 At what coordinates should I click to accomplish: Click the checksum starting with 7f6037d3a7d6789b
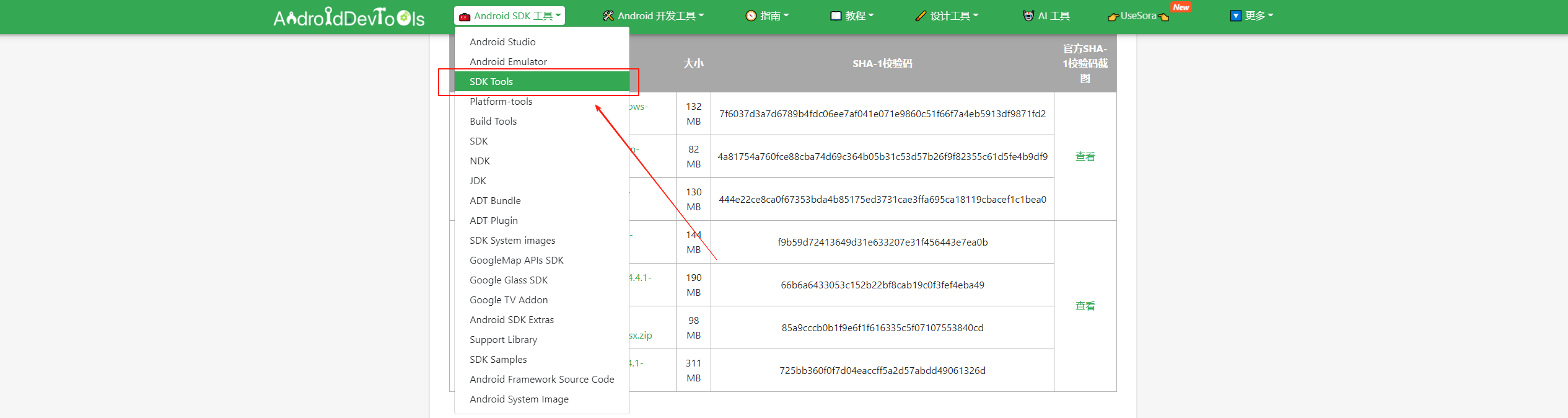[x=882, y=113]
